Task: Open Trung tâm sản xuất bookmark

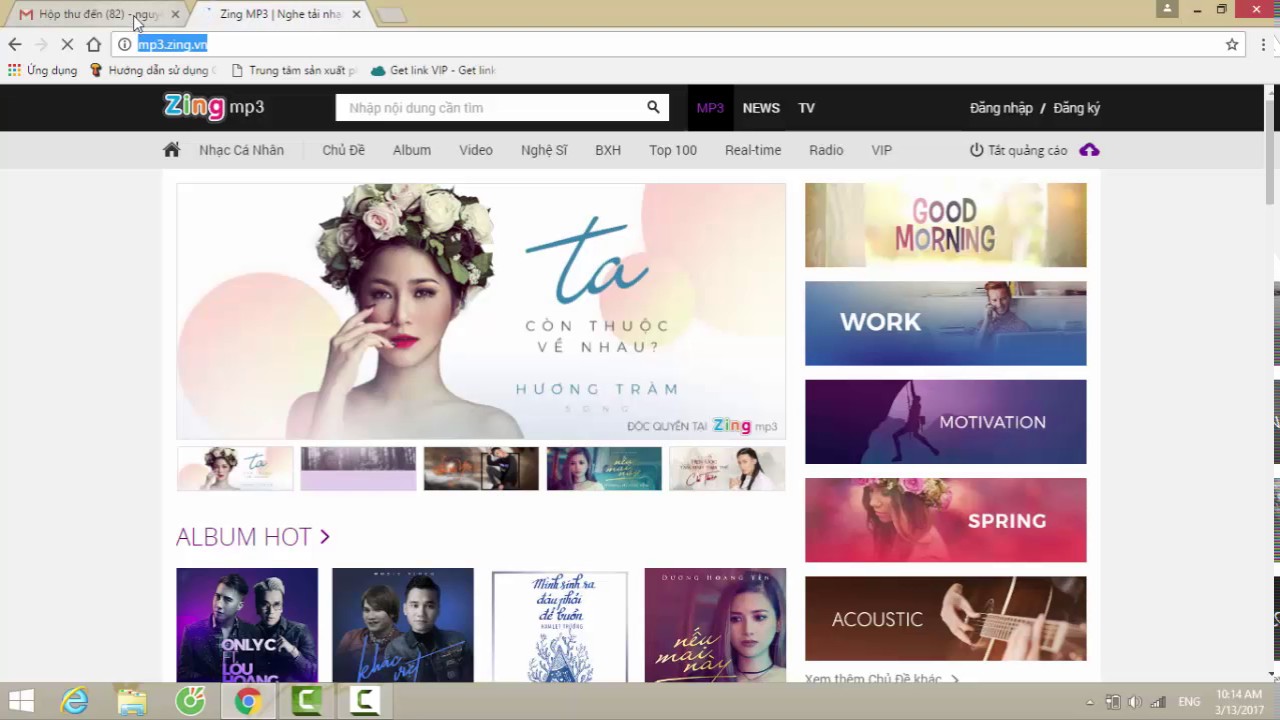Action: [294, 70]
